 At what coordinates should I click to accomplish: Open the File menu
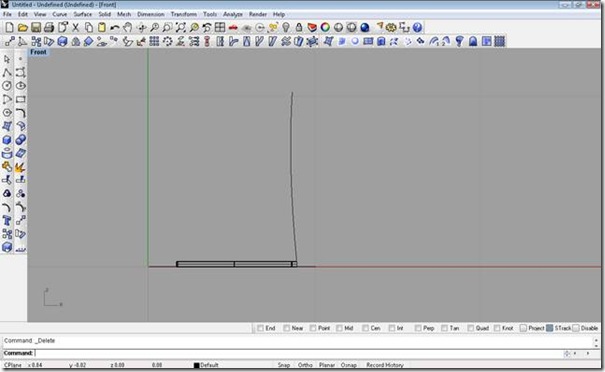point(7,14)
